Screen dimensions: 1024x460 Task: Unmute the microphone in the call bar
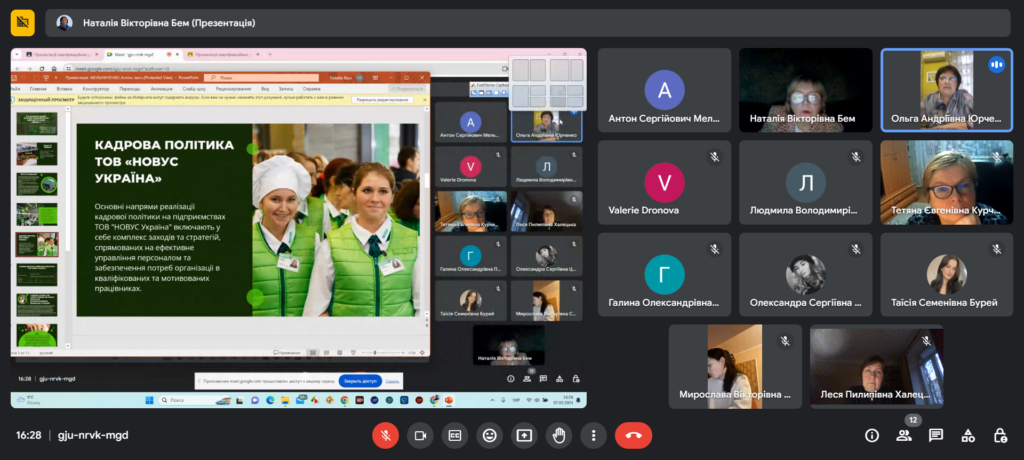[385, 435]
